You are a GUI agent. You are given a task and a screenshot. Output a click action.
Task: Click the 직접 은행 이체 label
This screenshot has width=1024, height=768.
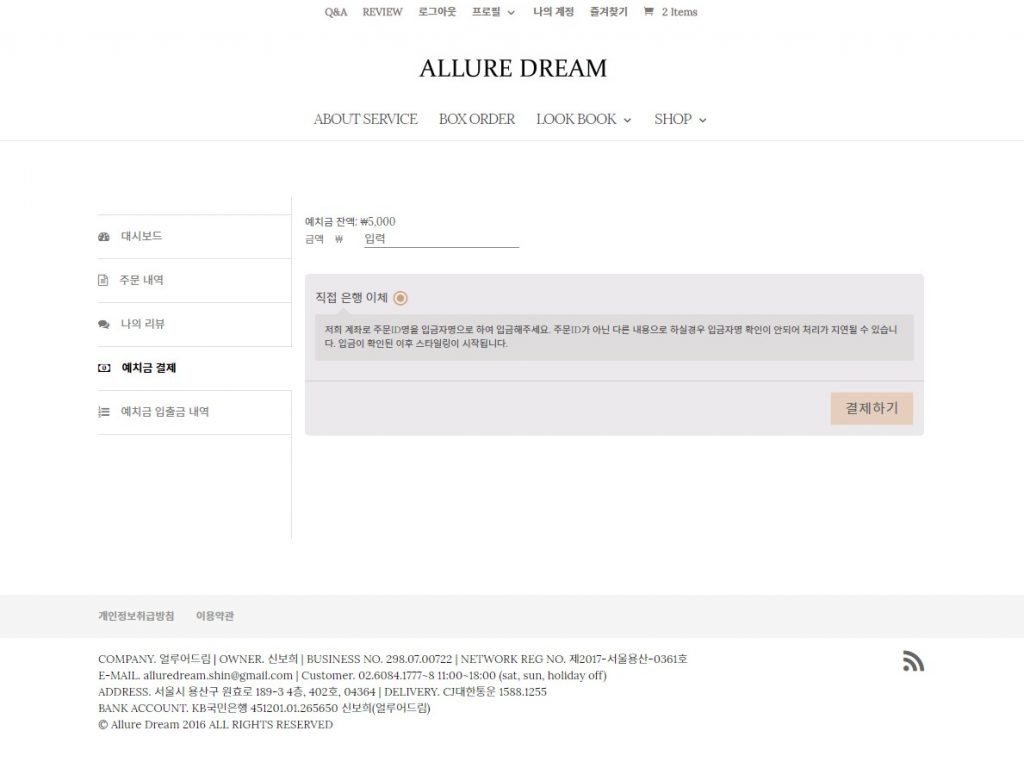(351, 298)
